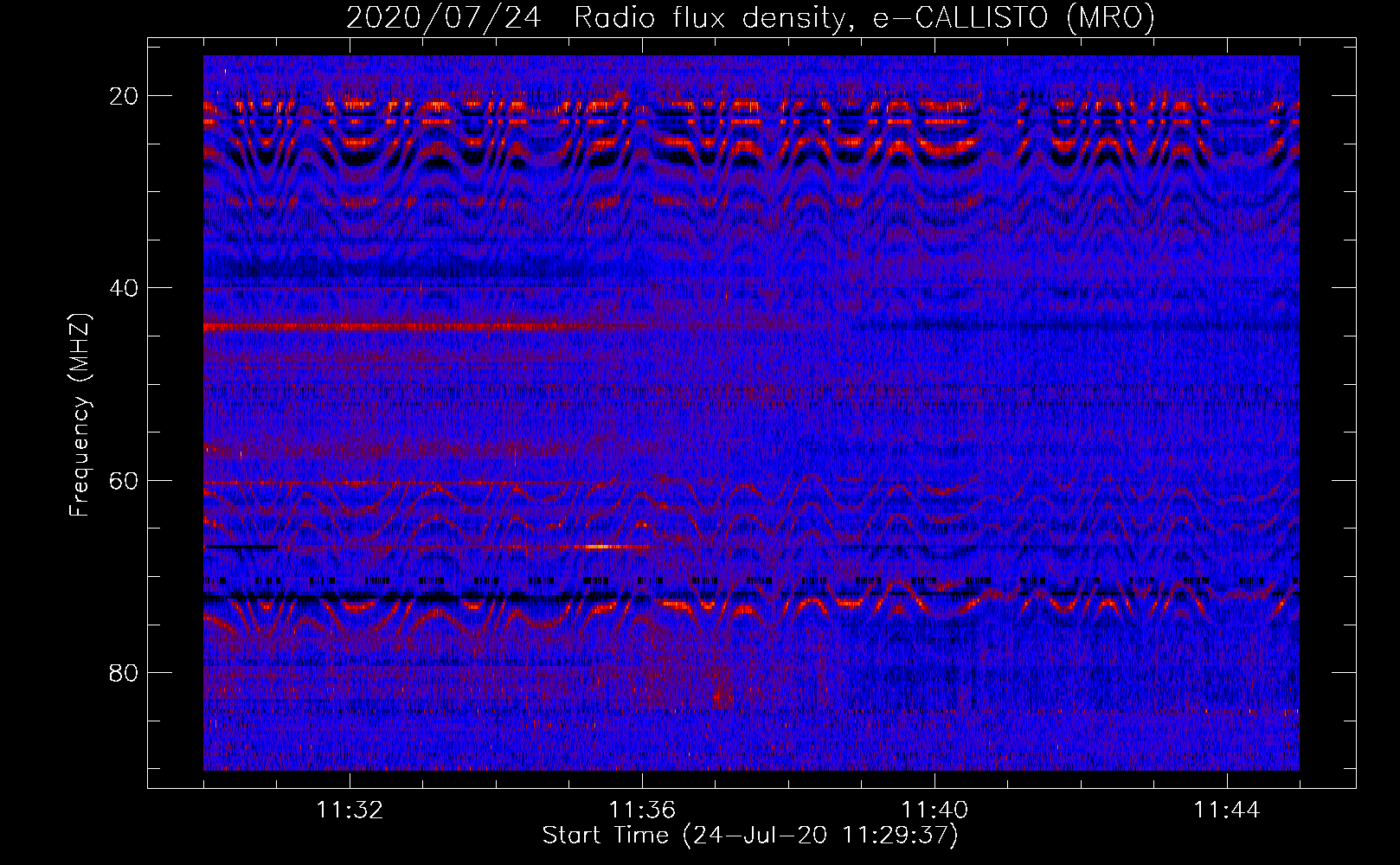Click the 11:44 time tick label
This screenshot has height=865, width=1400.
click(x=1227, y=811)
